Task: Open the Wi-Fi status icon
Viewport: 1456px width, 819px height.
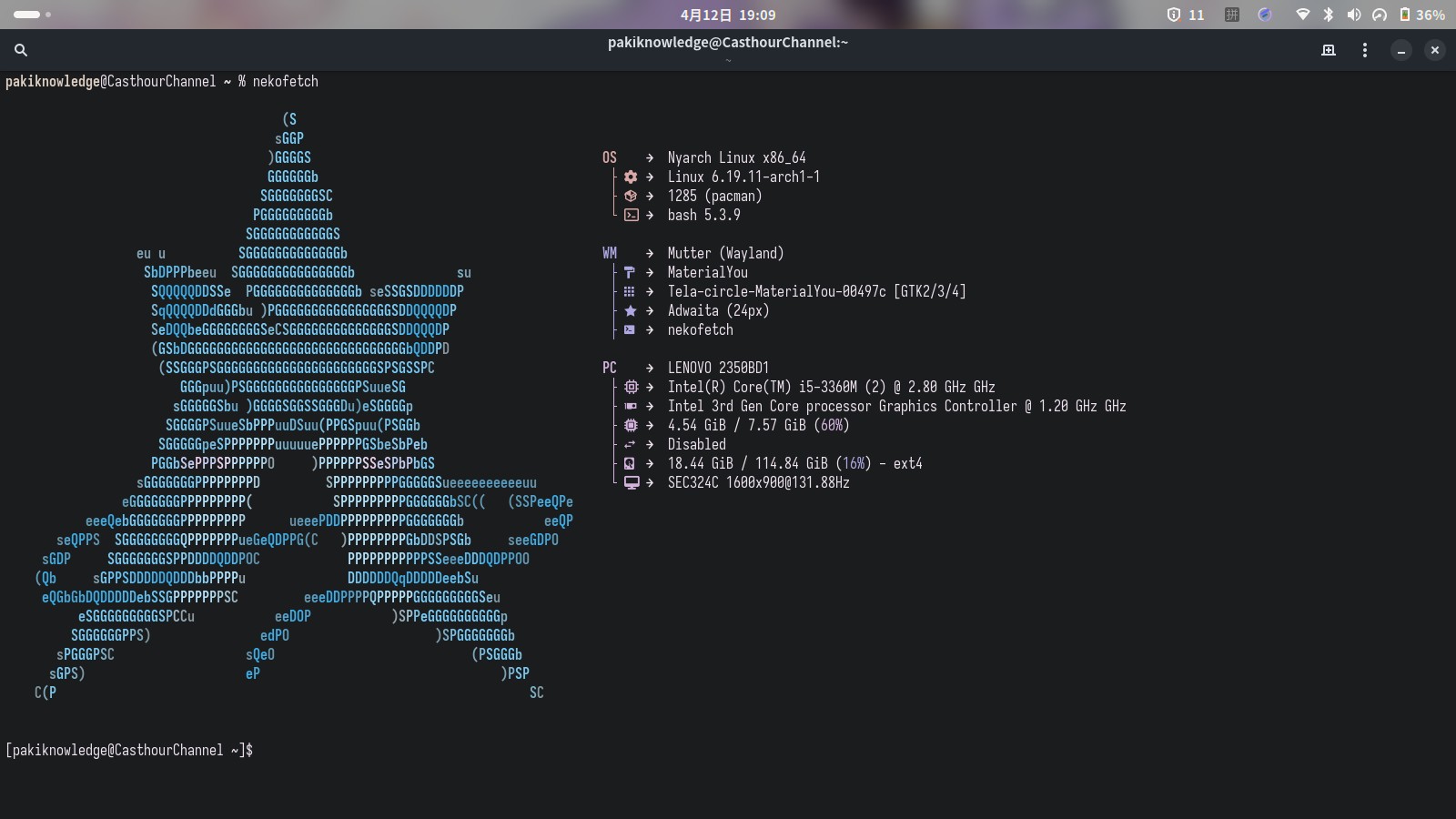Action: (x=1303, y=15)
